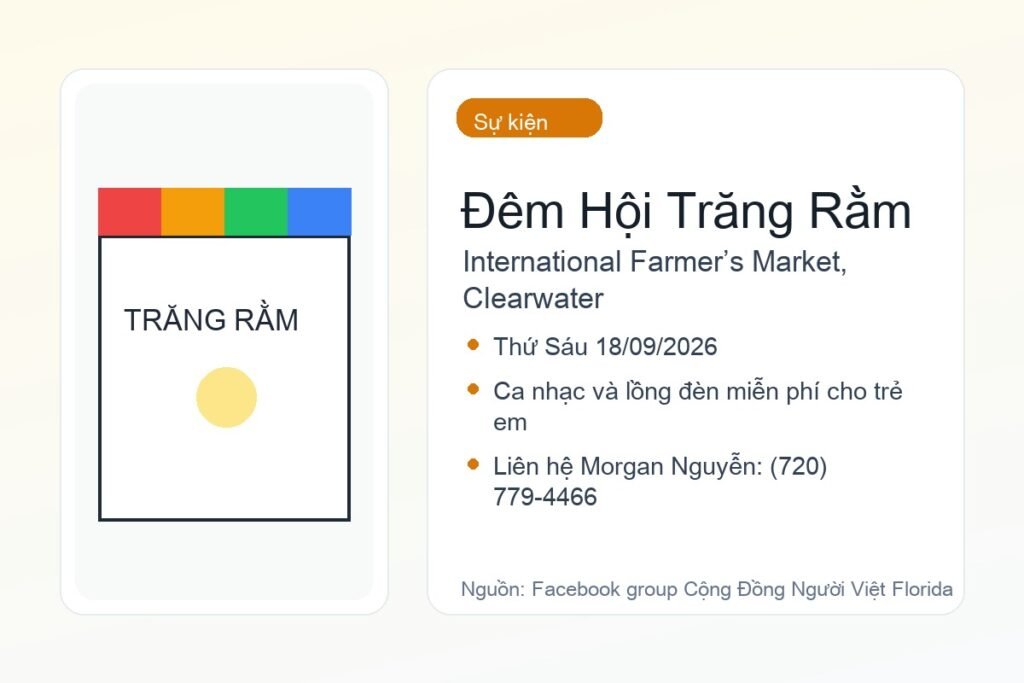Click the orange 'Sự kiện' badge

pyautogui.click(x=529, y=118)
